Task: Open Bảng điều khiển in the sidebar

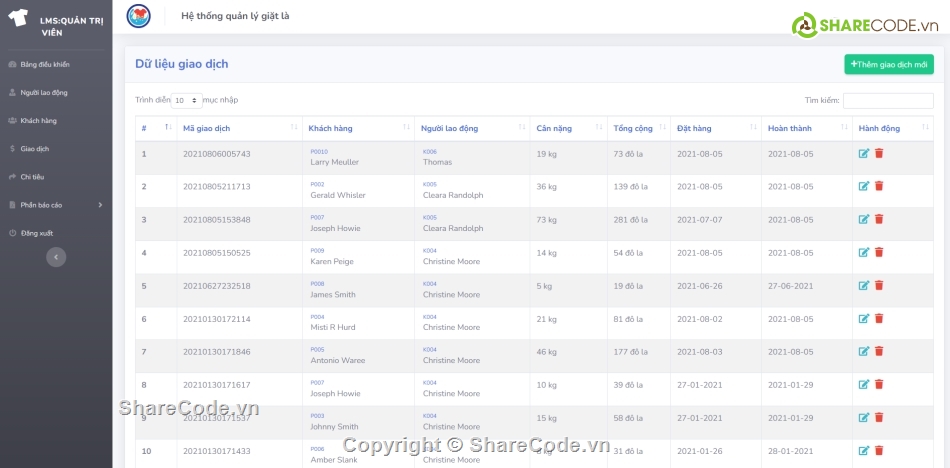Action: [45, 65]
